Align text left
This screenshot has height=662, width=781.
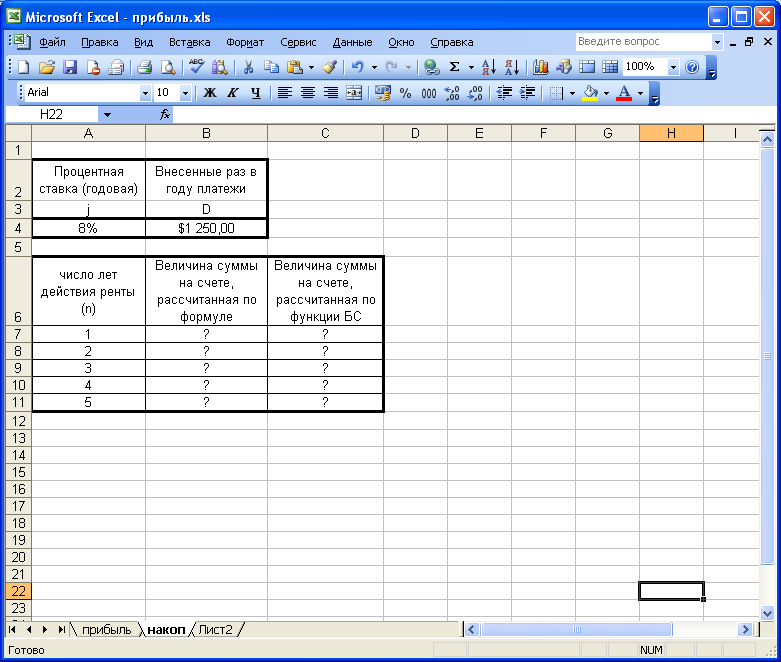284,93
